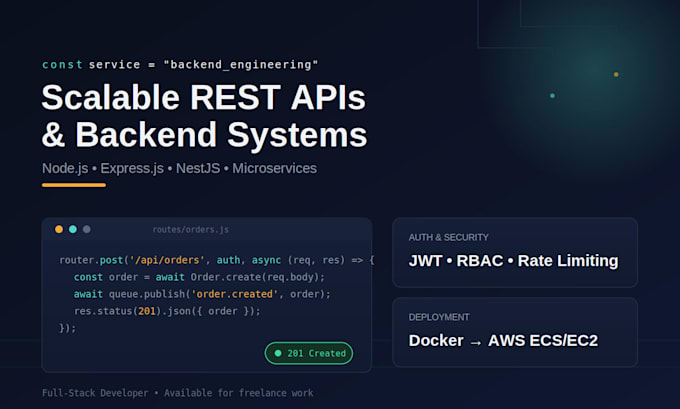The height and width of the screenshot is (409, 680).
Task: Click the JWT • RBAC • Rate Limiting text
Action: tap(513, 261)
